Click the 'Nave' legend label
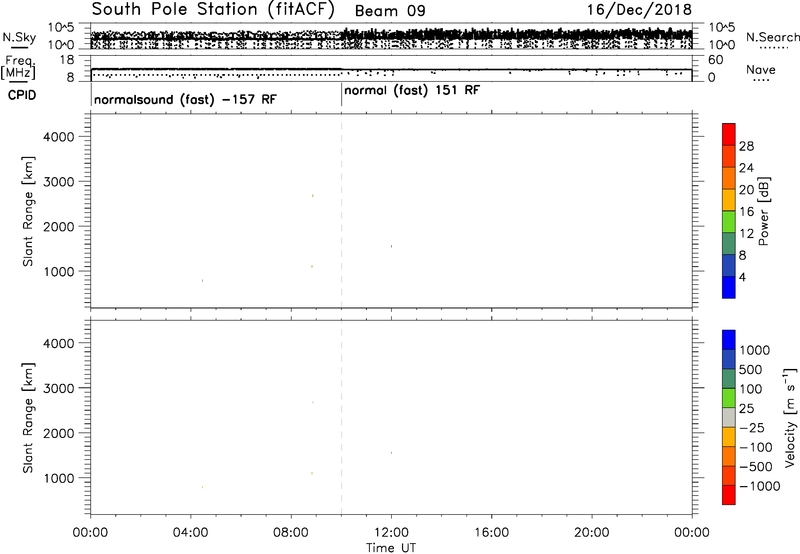Viewport: 800px width, 554px height. click(761, 69)
